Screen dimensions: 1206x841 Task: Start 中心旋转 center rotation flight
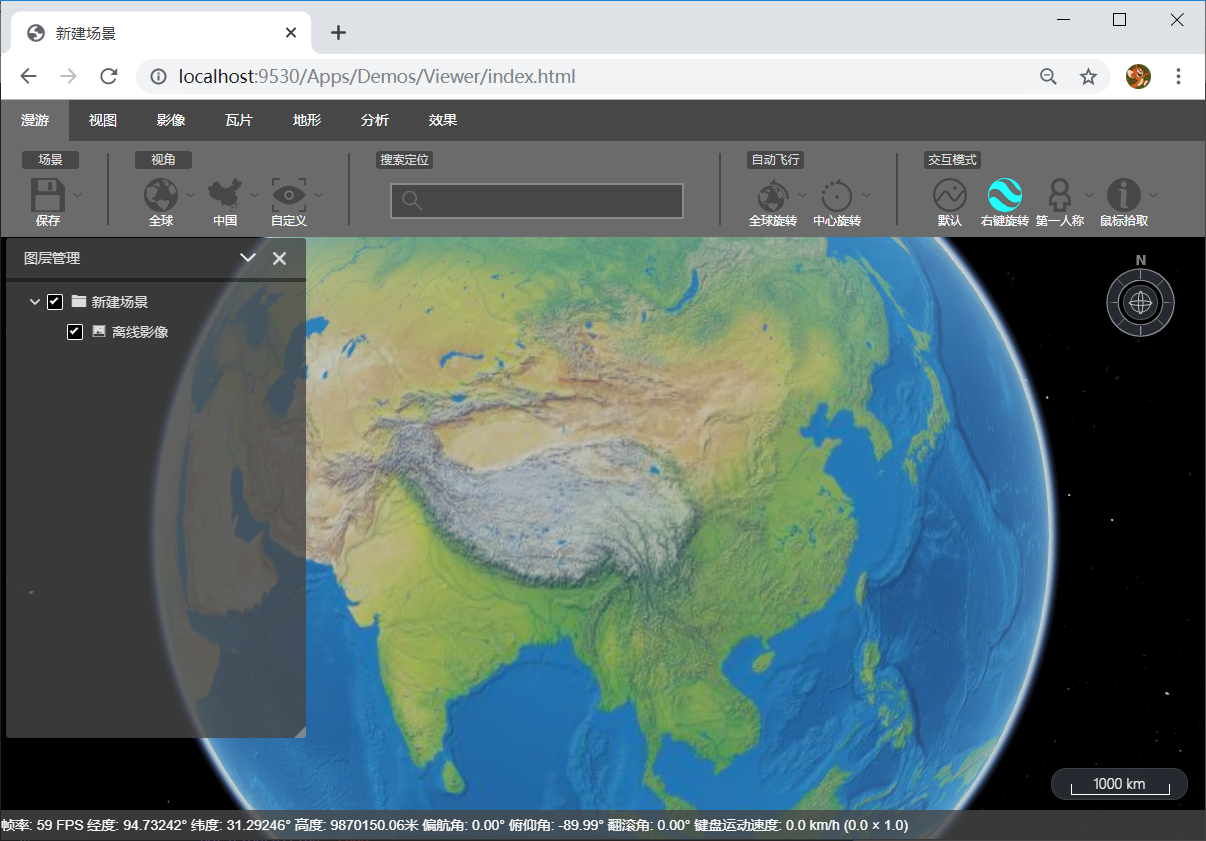[837, 195]
